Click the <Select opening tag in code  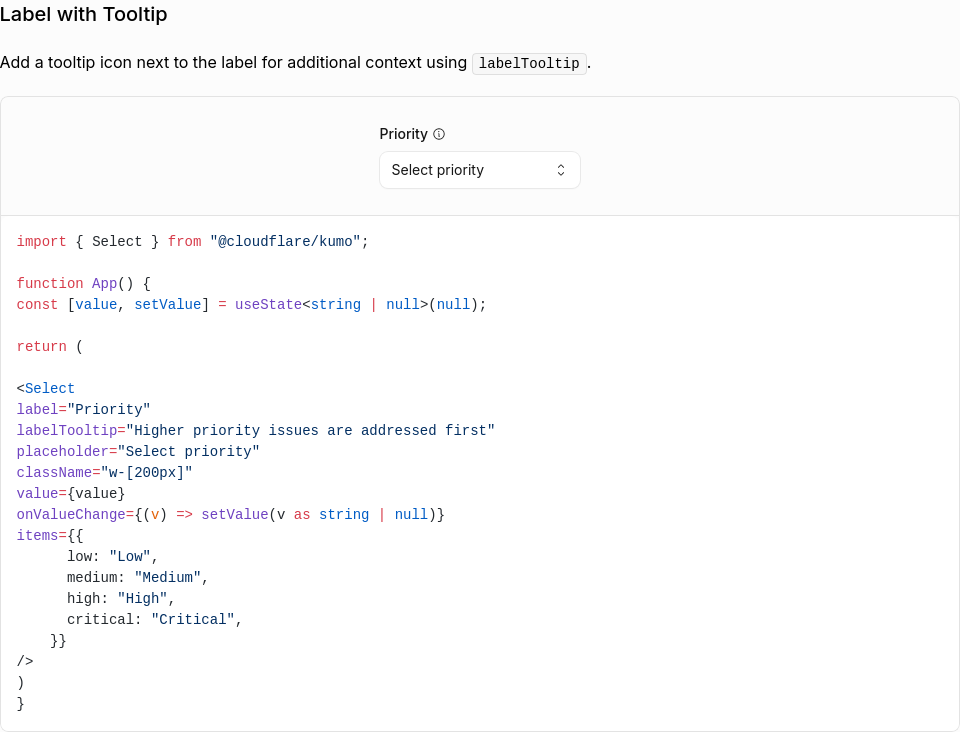click(x=46, y=389)
